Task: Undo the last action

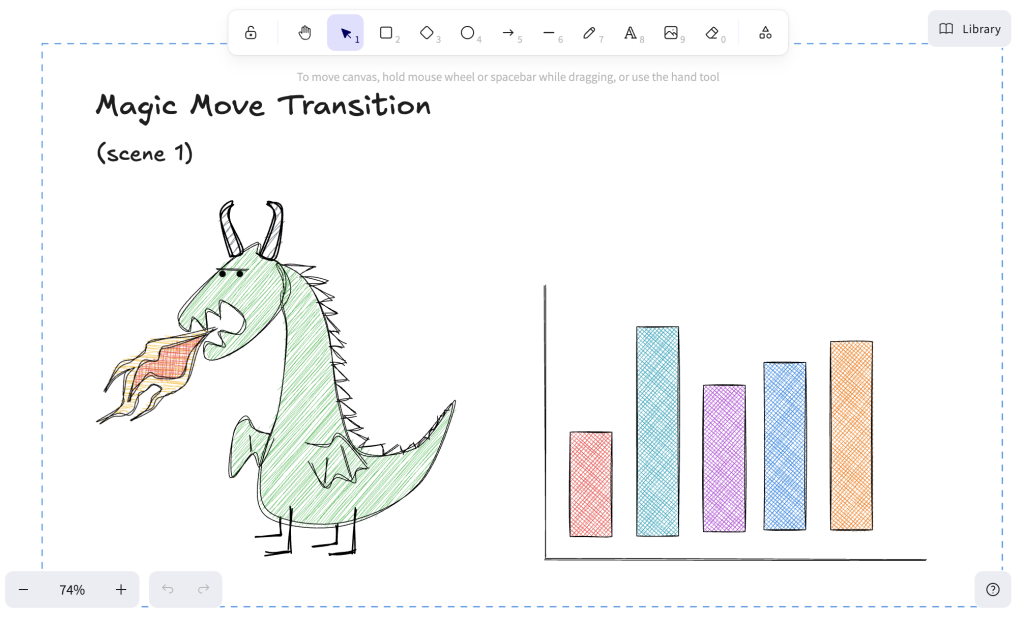Action: coord(167,589)
